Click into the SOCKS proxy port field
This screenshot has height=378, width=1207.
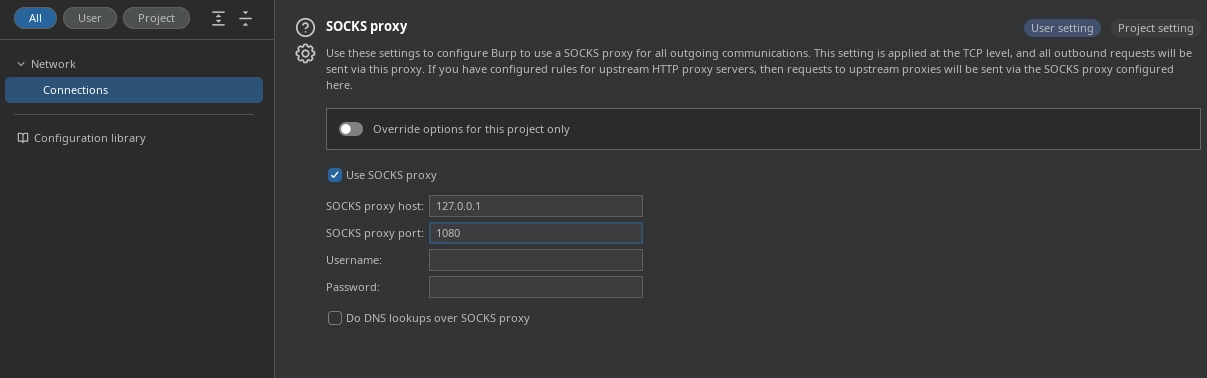coord(536,233)
